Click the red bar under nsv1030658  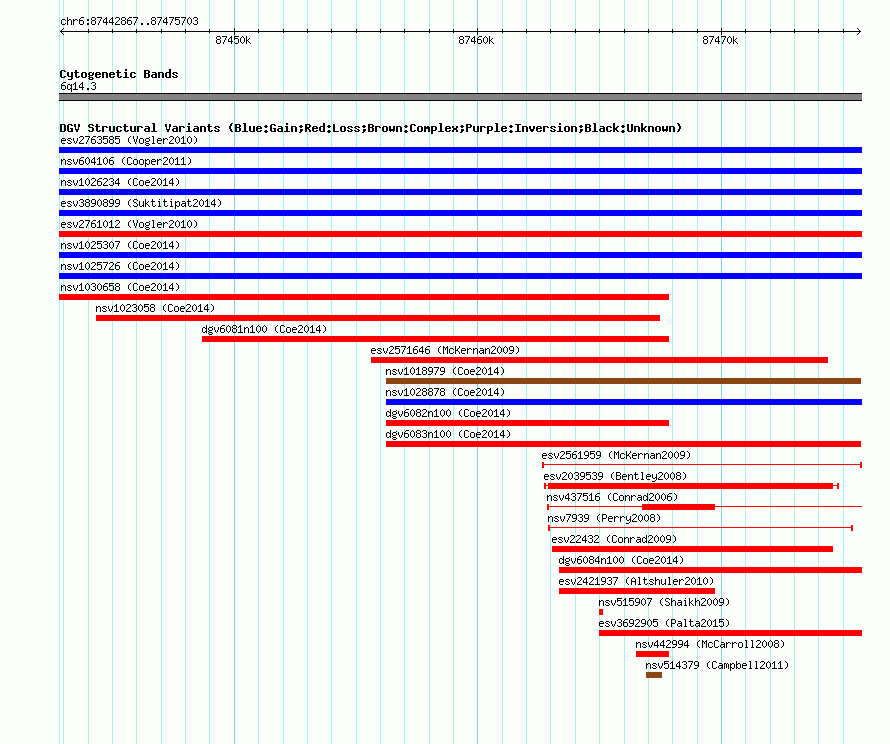[x=364, y=297]
